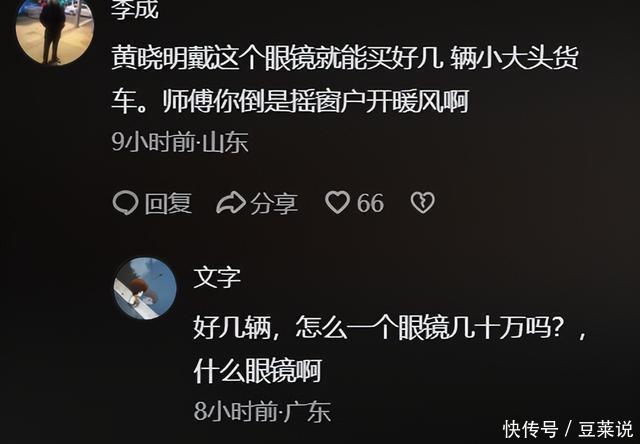Click the timestamp 9小时前·山东
This screenshot has width=640, height=444.
pos(180,143)
